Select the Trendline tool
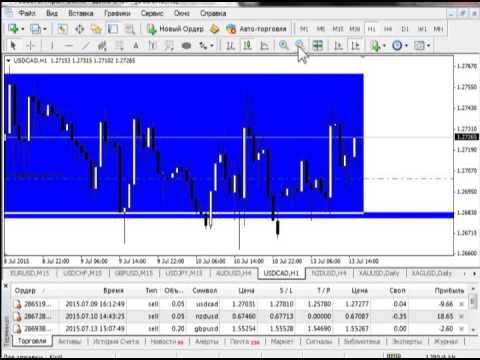The width and height of the screenshot is (480, 360). [86, 45]
